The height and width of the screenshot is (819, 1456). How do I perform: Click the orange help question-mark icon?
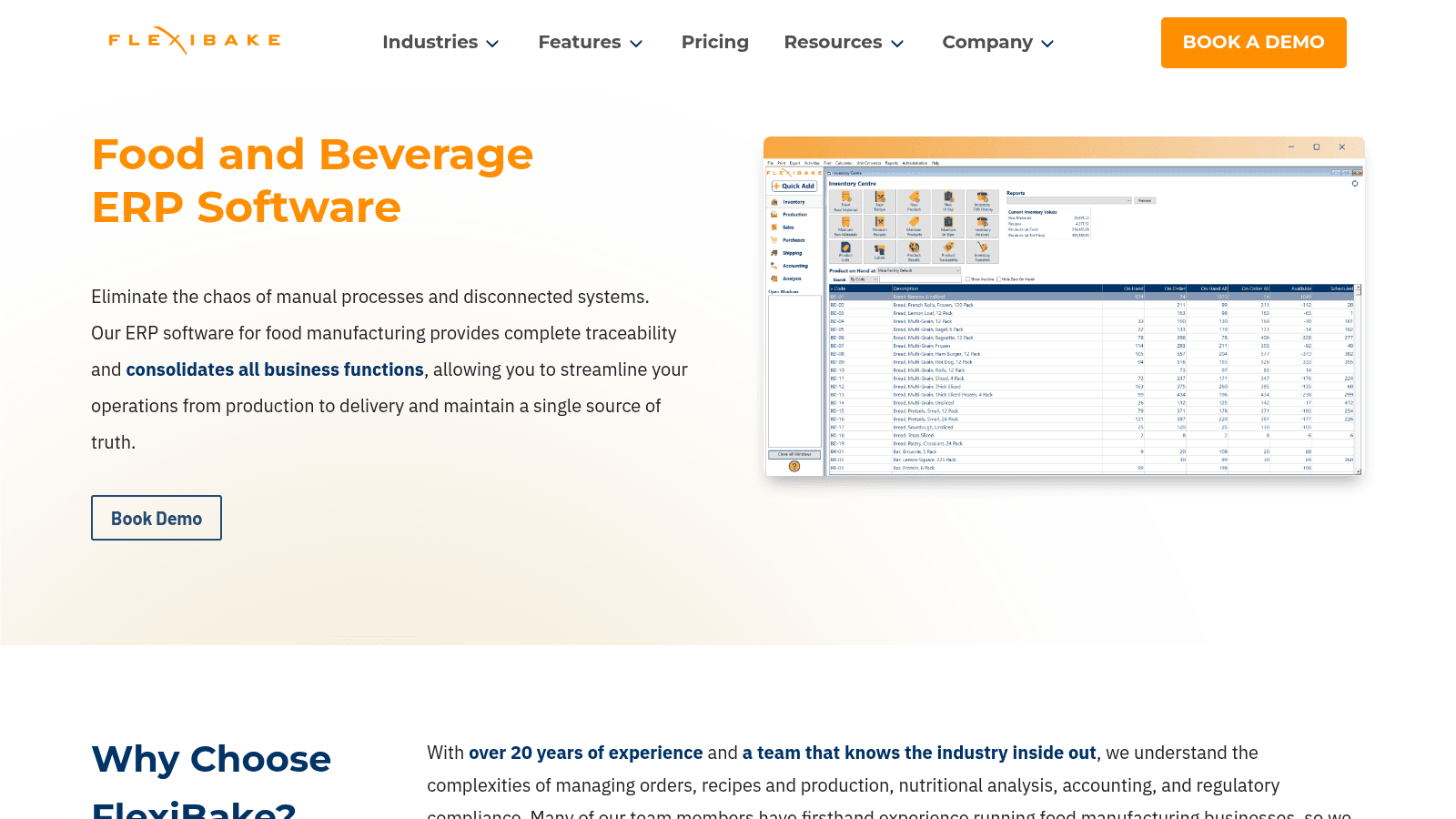tap(794, 466)
